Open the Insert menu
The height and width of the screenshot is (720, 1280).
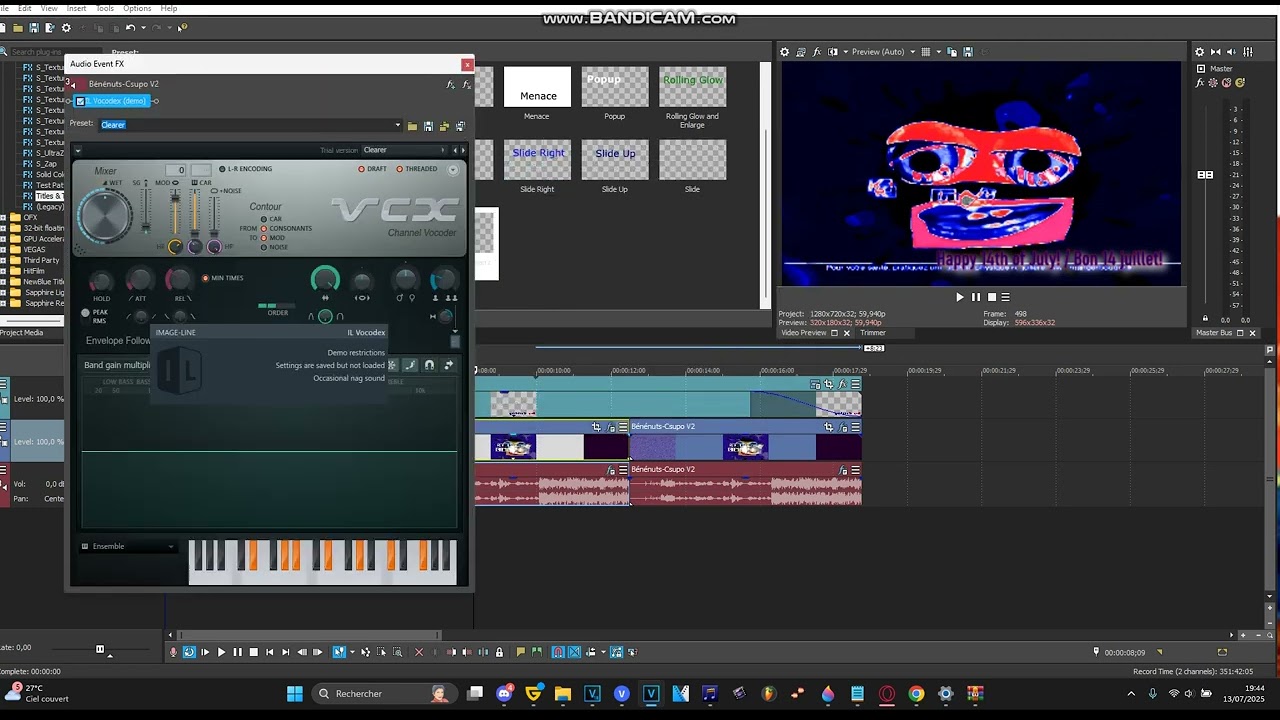click(x=76, y=8)
